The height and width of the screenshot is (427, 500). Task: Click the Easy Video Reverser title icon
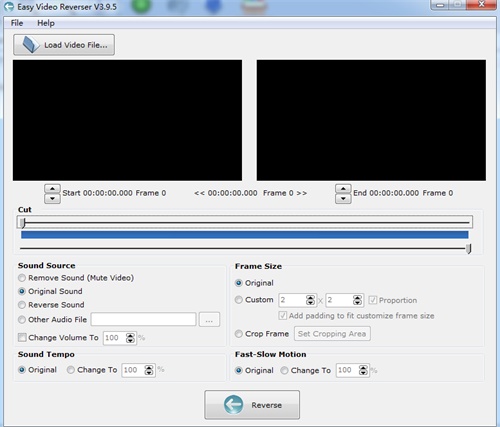pos(9,6)
